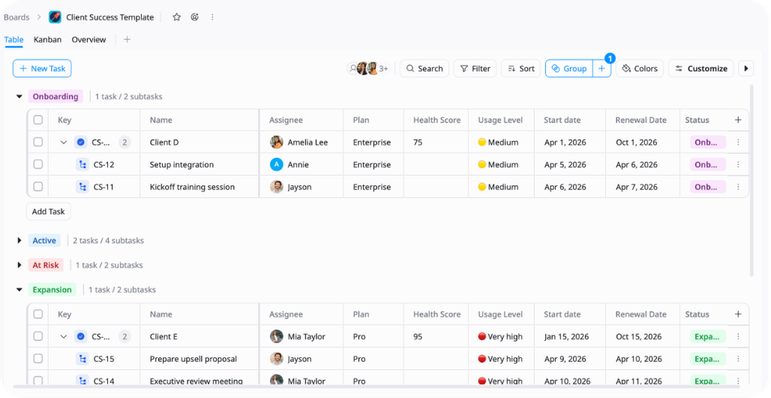
Task: Click task type icon for Client E
Action: [x=81, y=337]
